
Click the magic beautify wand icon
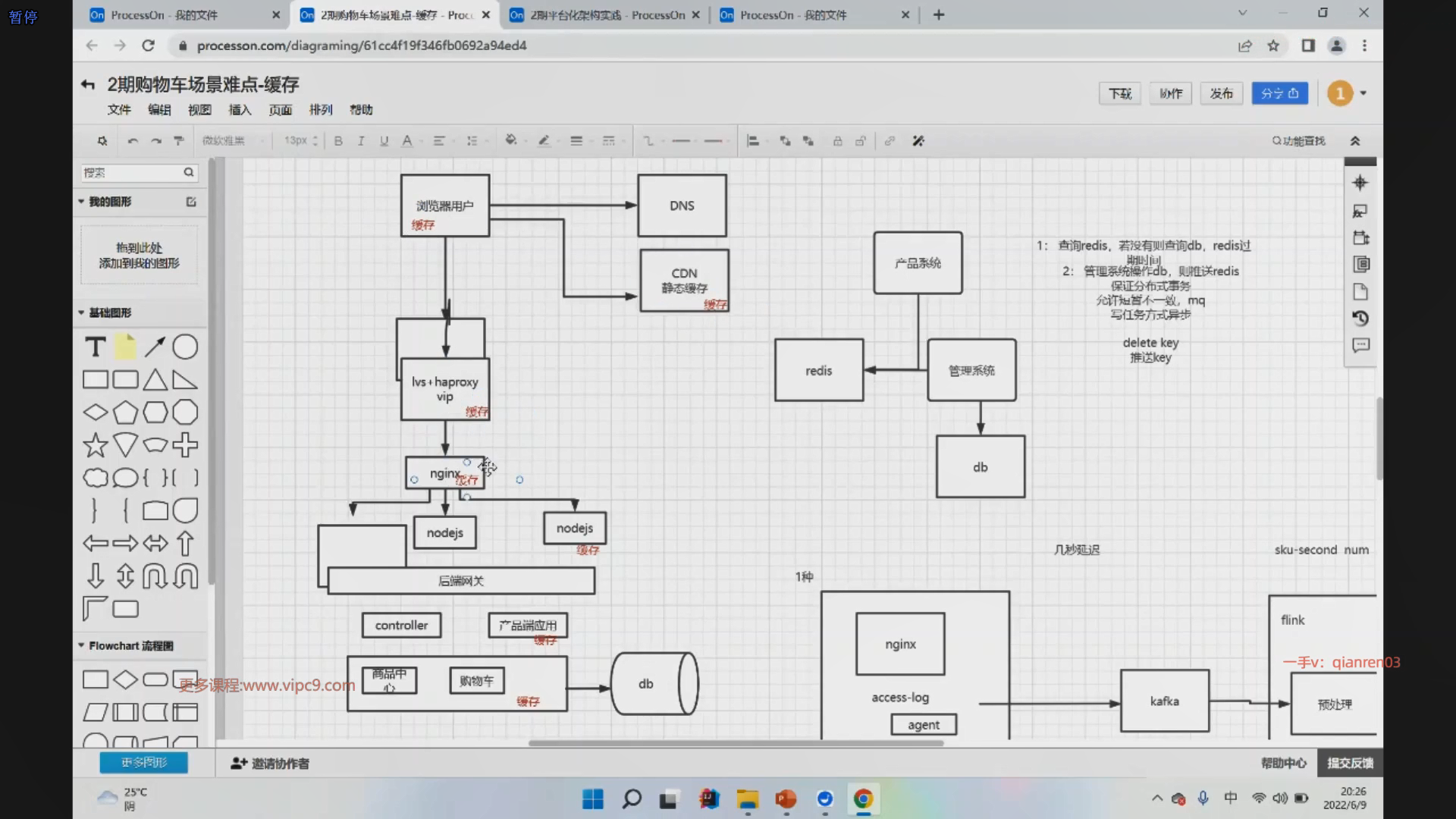918,141
